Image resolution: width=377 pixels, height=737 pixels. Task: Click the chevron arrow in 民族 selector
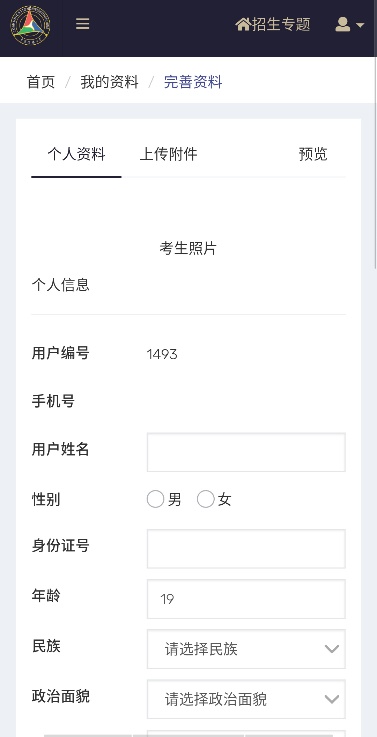click(x=332, y=649)
